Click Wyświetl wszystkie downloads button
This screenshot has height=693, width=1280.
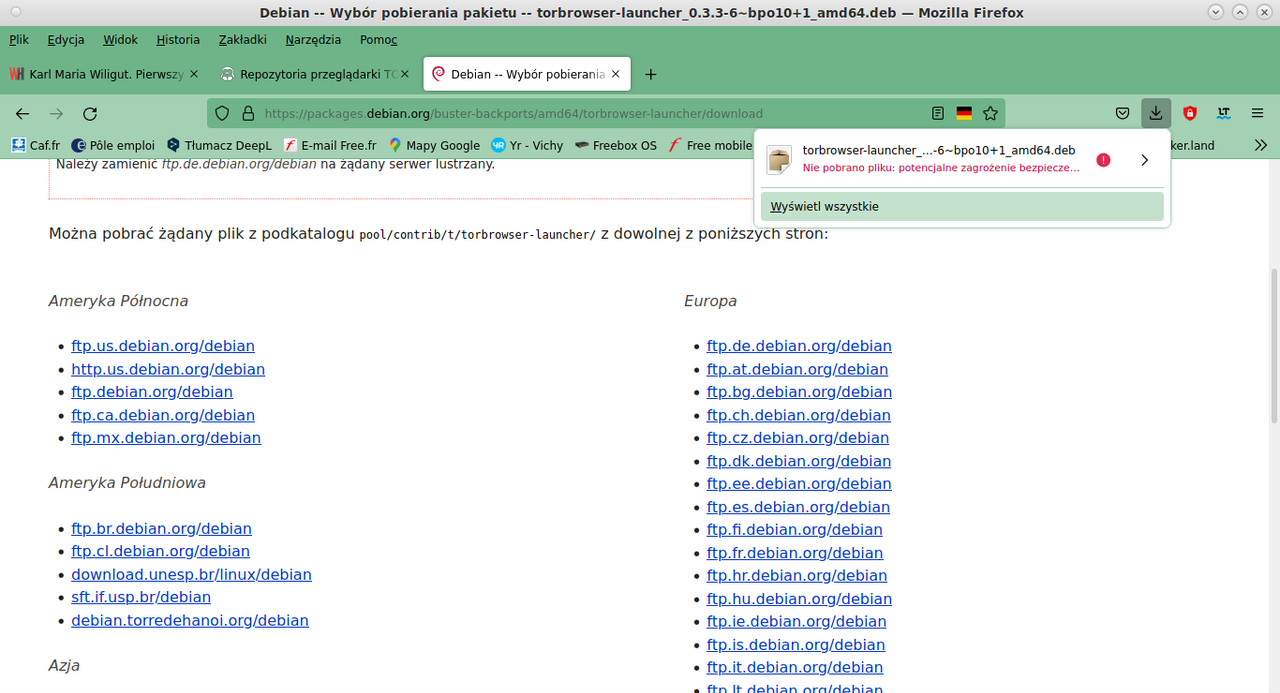pyautogui.click(x=962, y=206)
